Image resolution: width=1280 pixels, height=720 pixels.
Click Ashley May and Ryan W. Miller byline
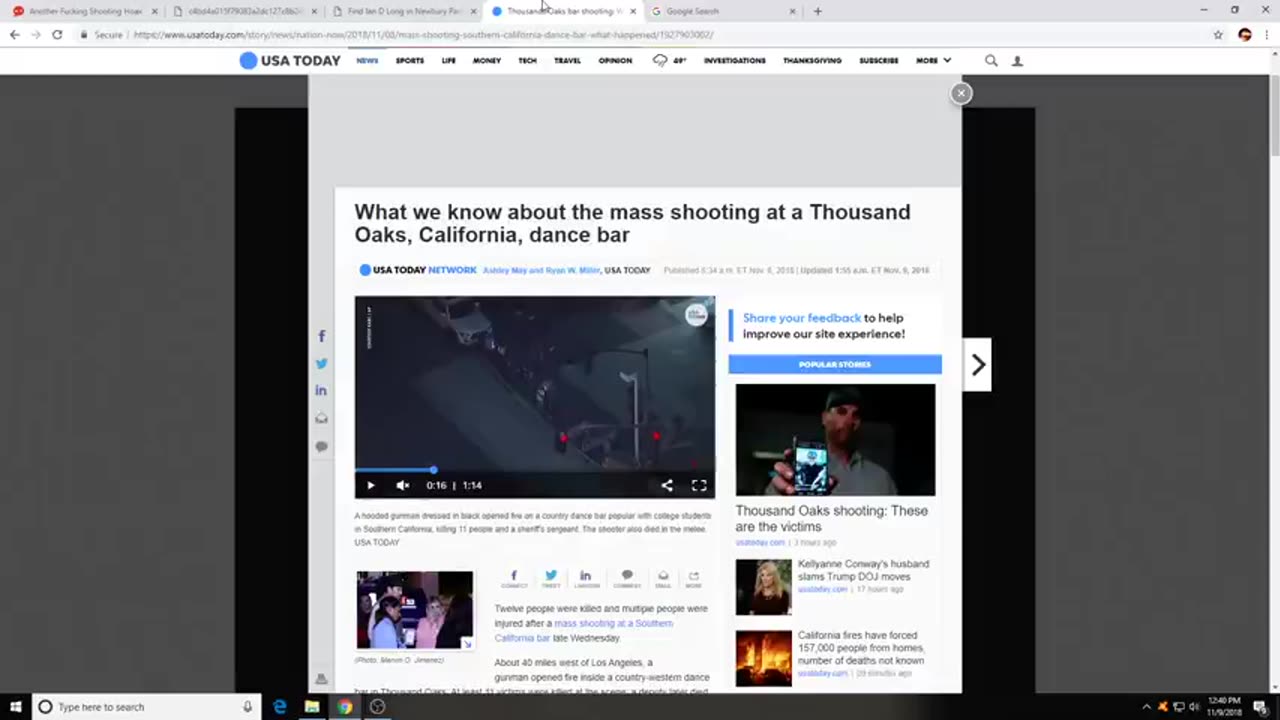541,270
